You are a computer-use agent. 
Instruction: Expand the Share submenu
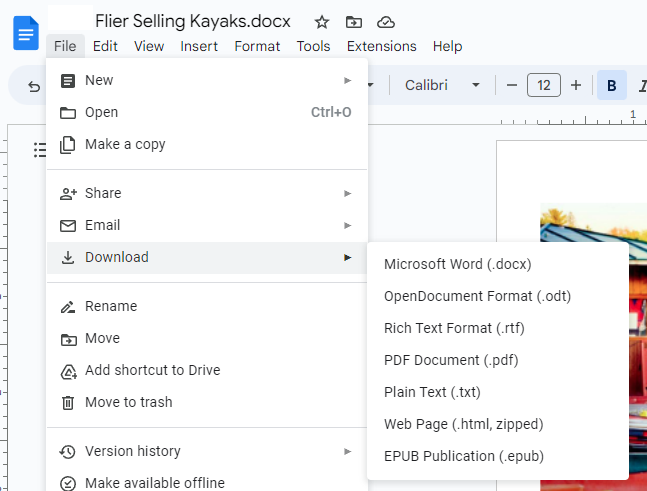click(207, 193)
